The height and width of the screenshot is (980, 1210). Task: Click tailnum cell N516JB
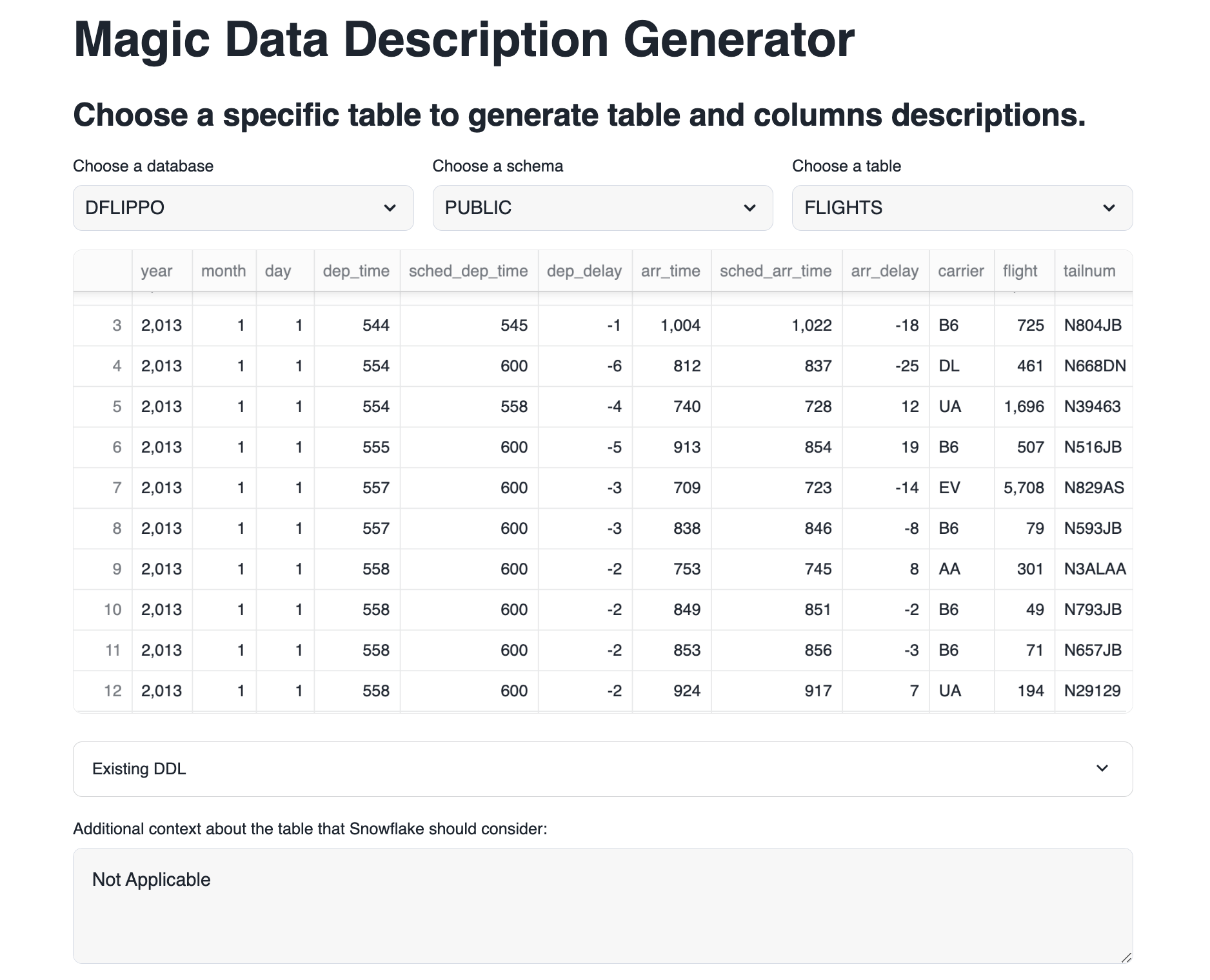[x=1093, y=447]
